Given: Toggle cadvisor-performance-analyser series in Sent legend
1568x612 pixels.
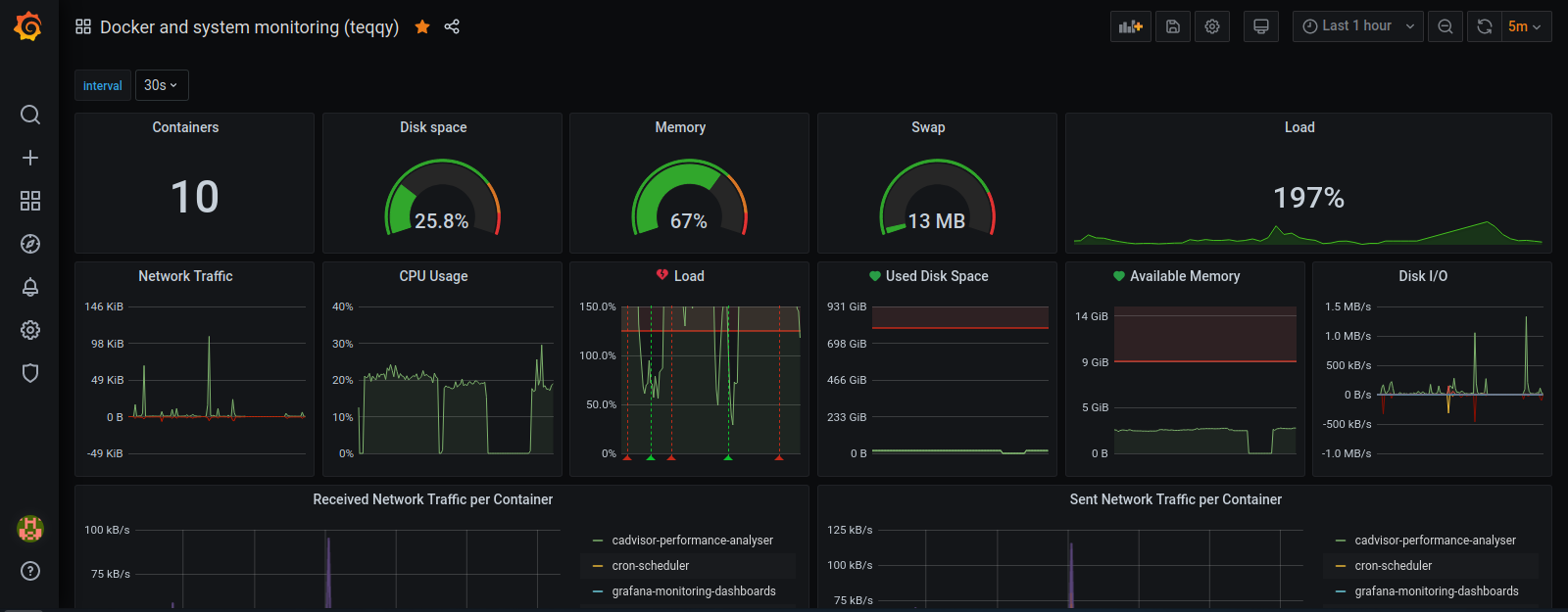Looking at the screenshot, I should coord(1435,541).
